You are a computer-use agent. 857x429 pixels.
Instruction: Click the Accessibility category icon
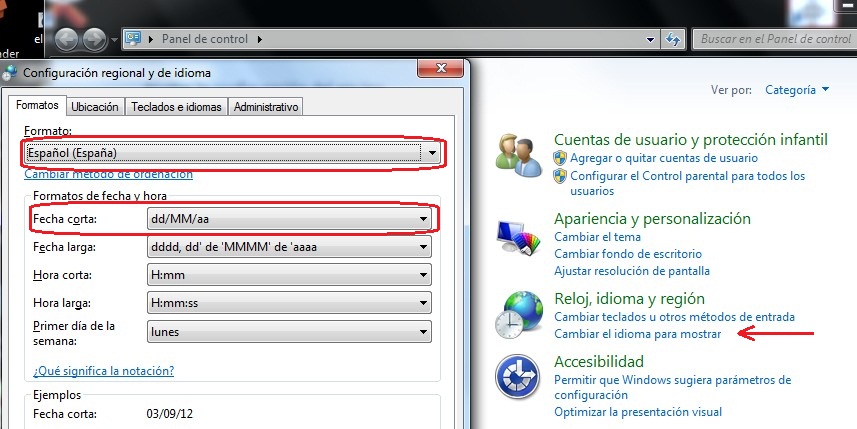point(519,377)
